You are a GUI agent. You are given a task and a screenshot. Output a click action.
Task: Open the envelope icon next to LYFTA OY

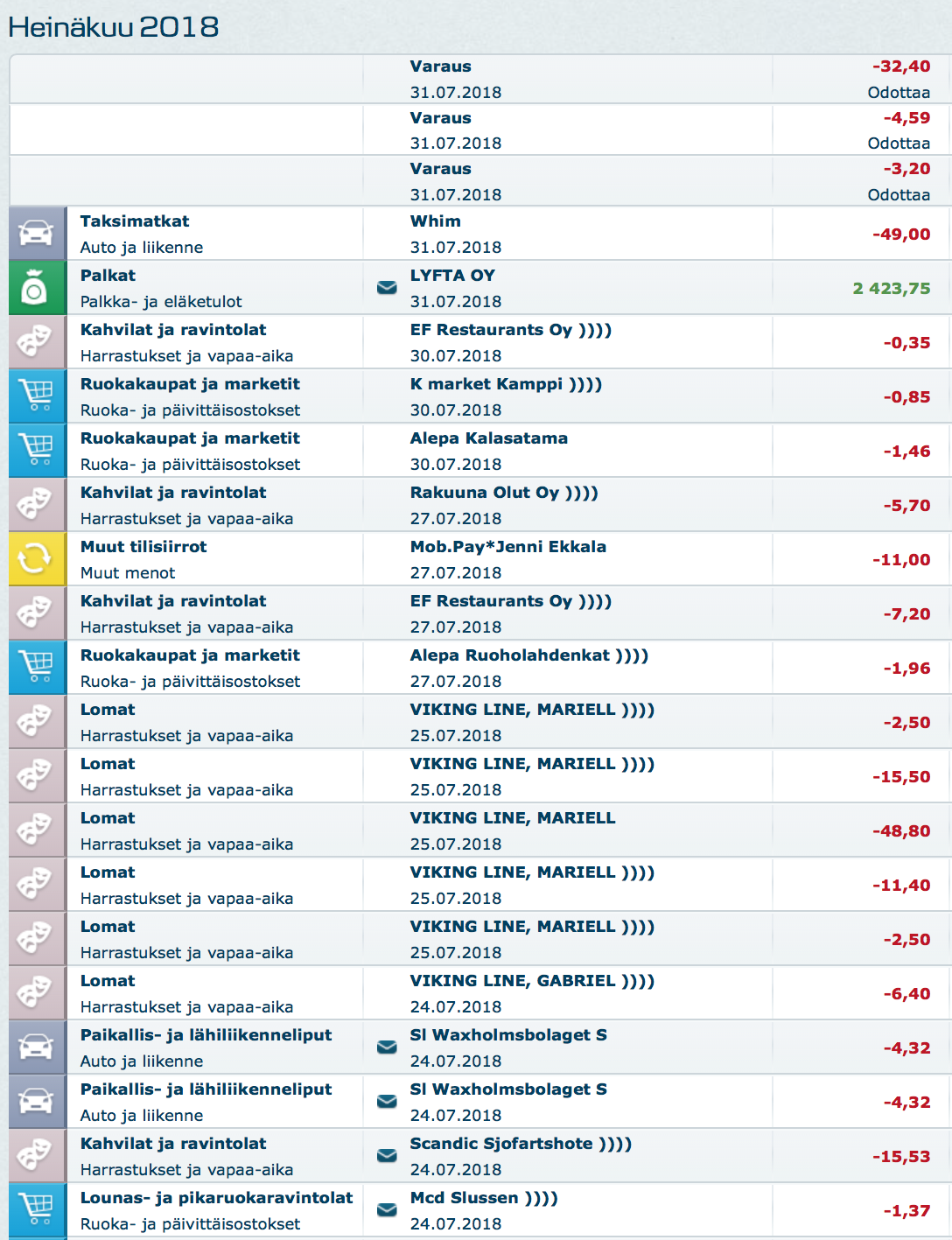click(387, 288)
